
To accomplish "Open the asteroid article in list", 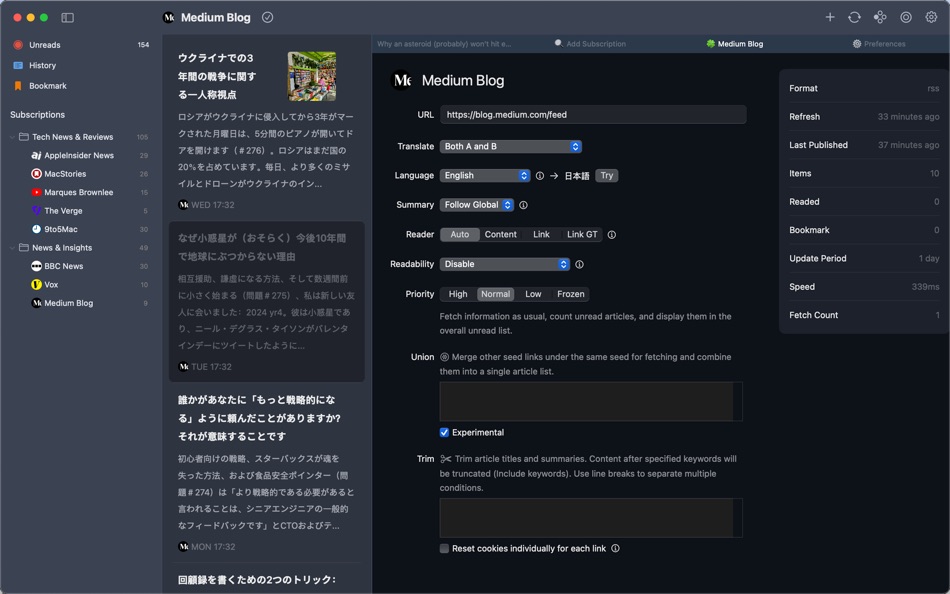I will pyautogui.click(x=267, y=302).
